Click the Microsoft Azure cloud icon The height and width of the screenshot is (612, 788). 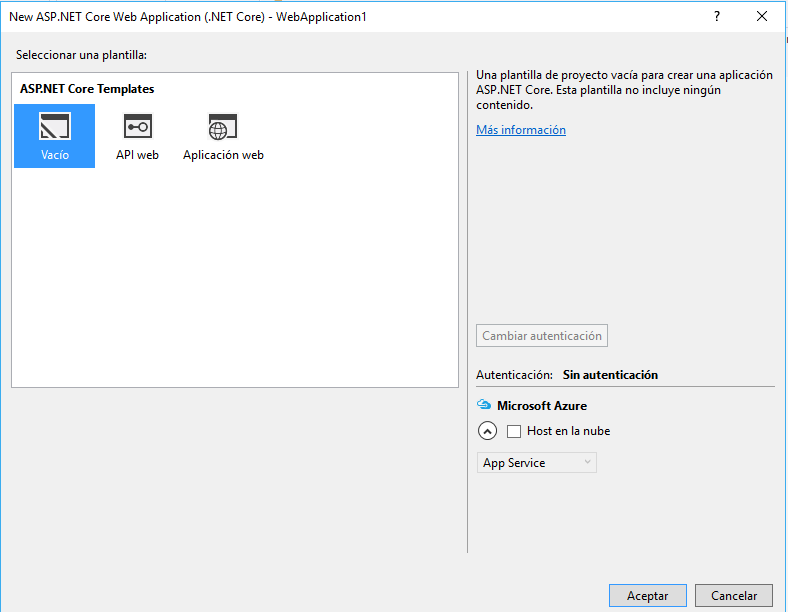(x=484, y=404)
